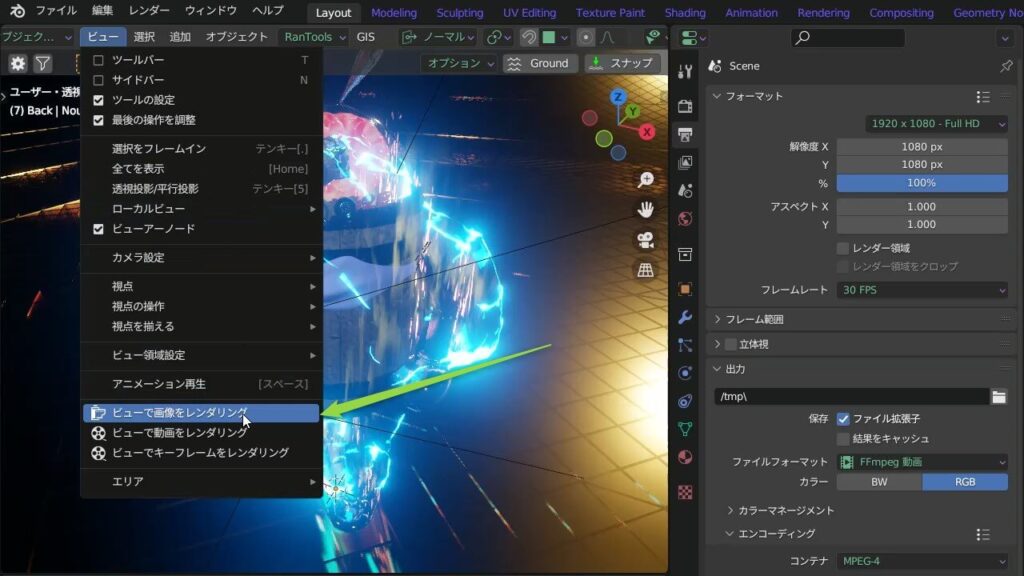Screen dimensions: 1024x576
Task: Toggle proportional editing circle icon in header
Action: point(586,37)
